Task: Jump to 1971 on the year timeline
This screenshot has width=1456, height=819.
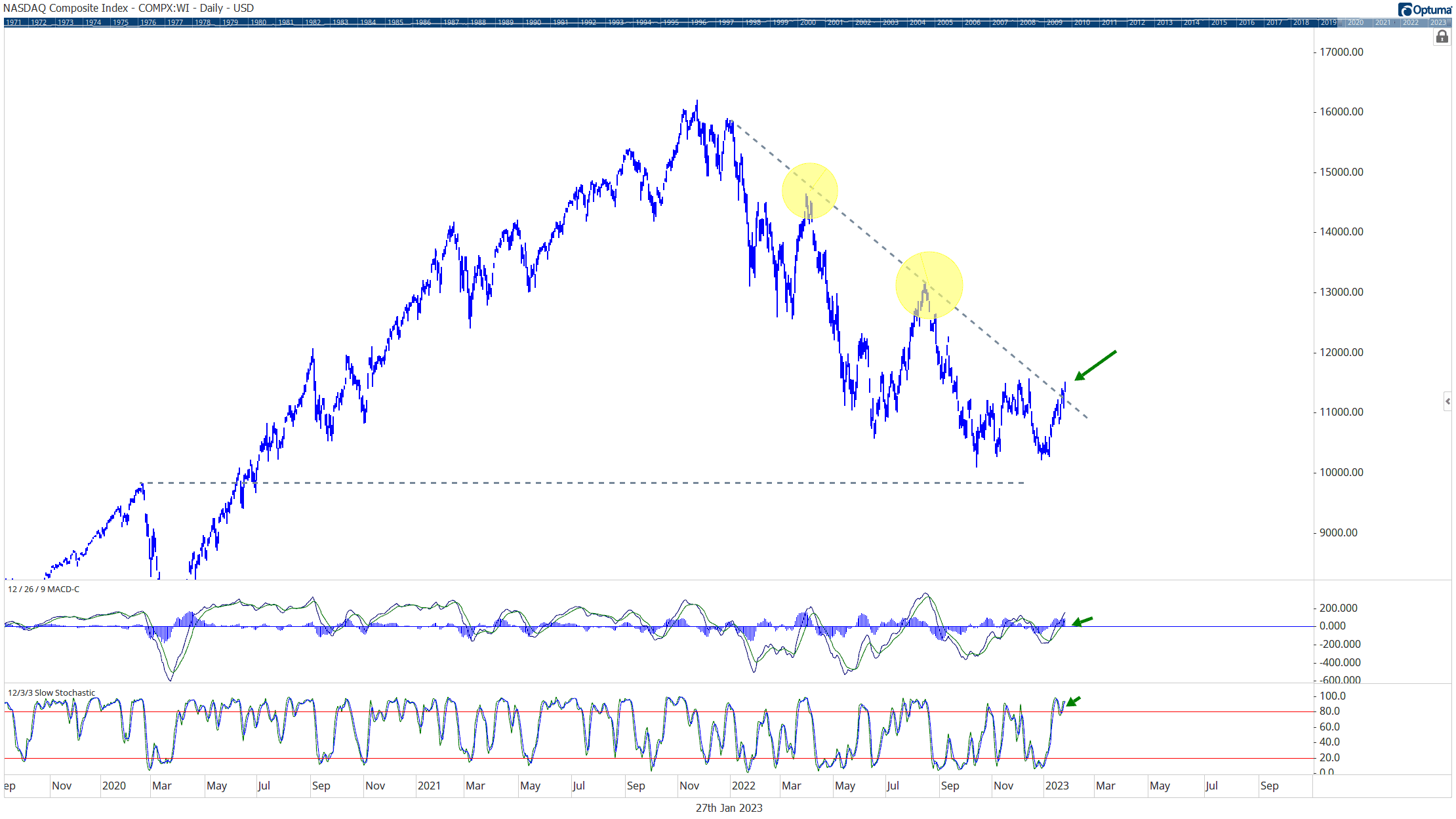Action: point(14,22)
